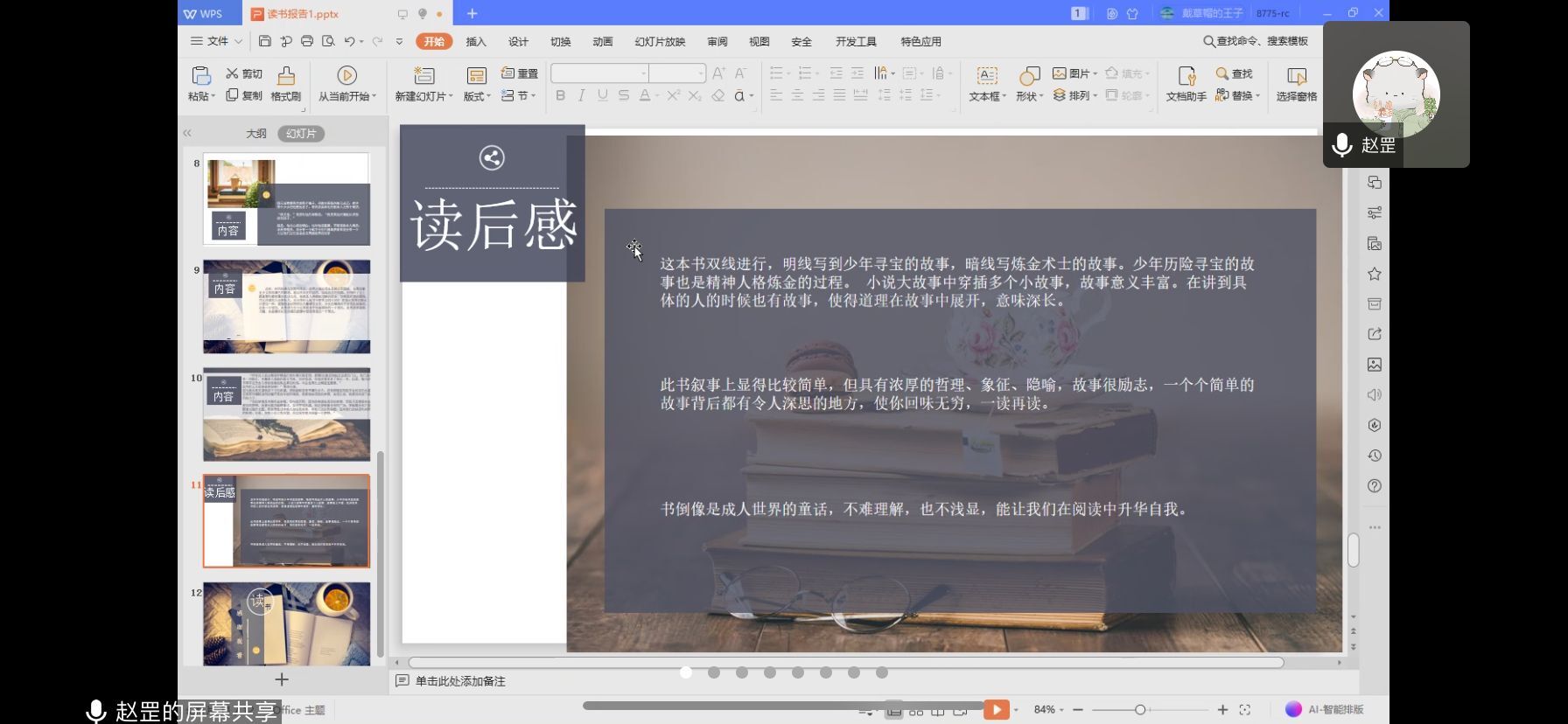Image resolution: width=1568 pixels, height=724 pixels.
Task: Click the Cut (剪切) scissors icon
Action: pos(232,73)
